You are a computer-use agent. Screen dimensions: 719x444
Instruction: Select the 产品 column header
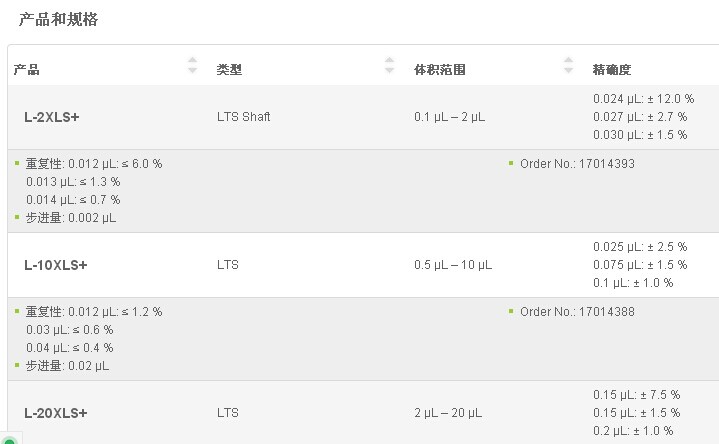pos(27,70)
